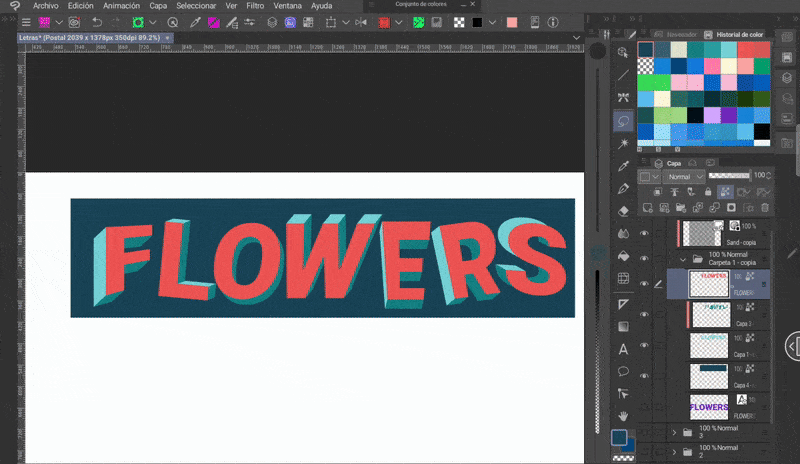Open the dropdown next to the green circle icon

pyautogui.click(x=153, y=22)
